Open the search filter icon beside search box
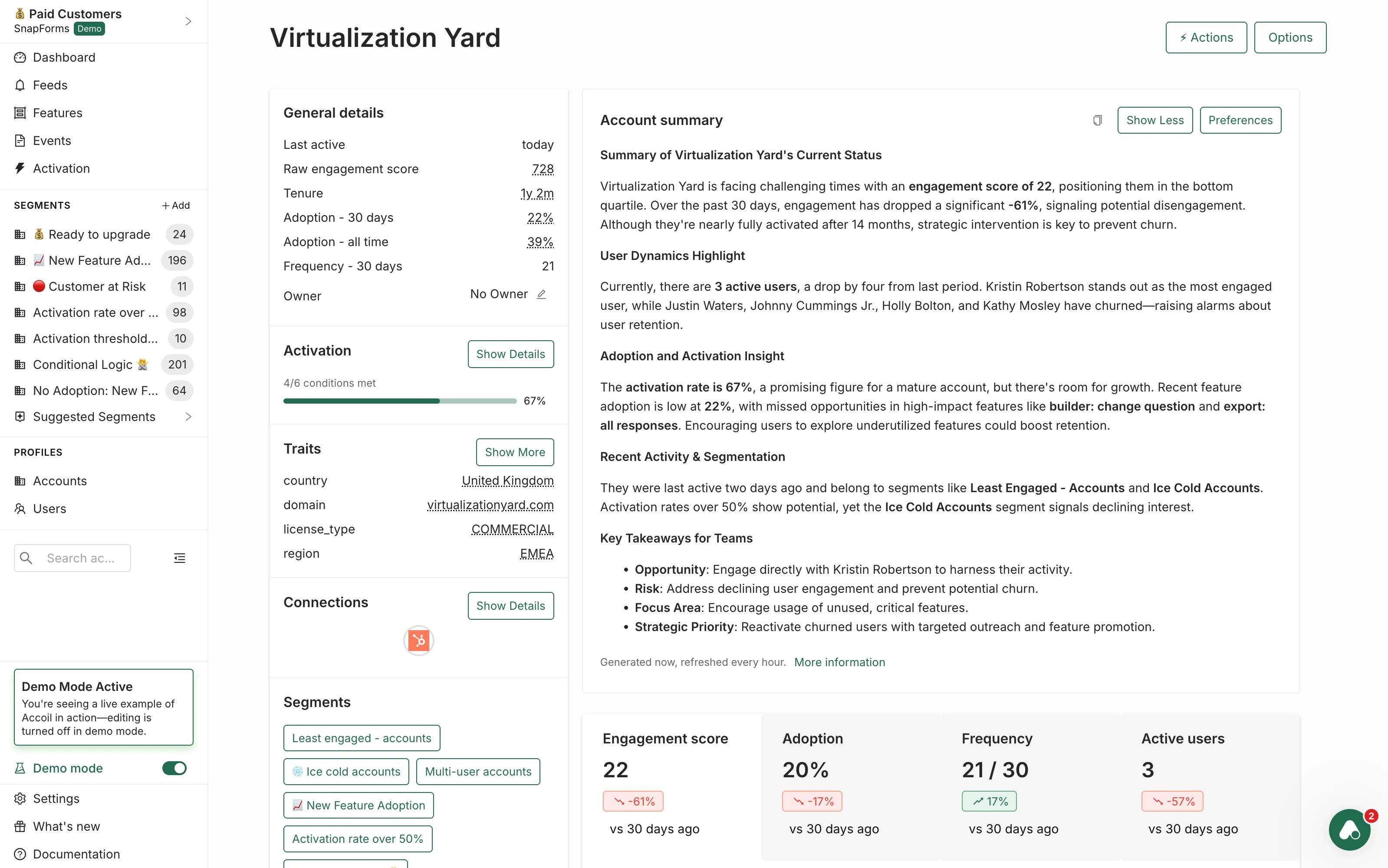 click(179, 557)
